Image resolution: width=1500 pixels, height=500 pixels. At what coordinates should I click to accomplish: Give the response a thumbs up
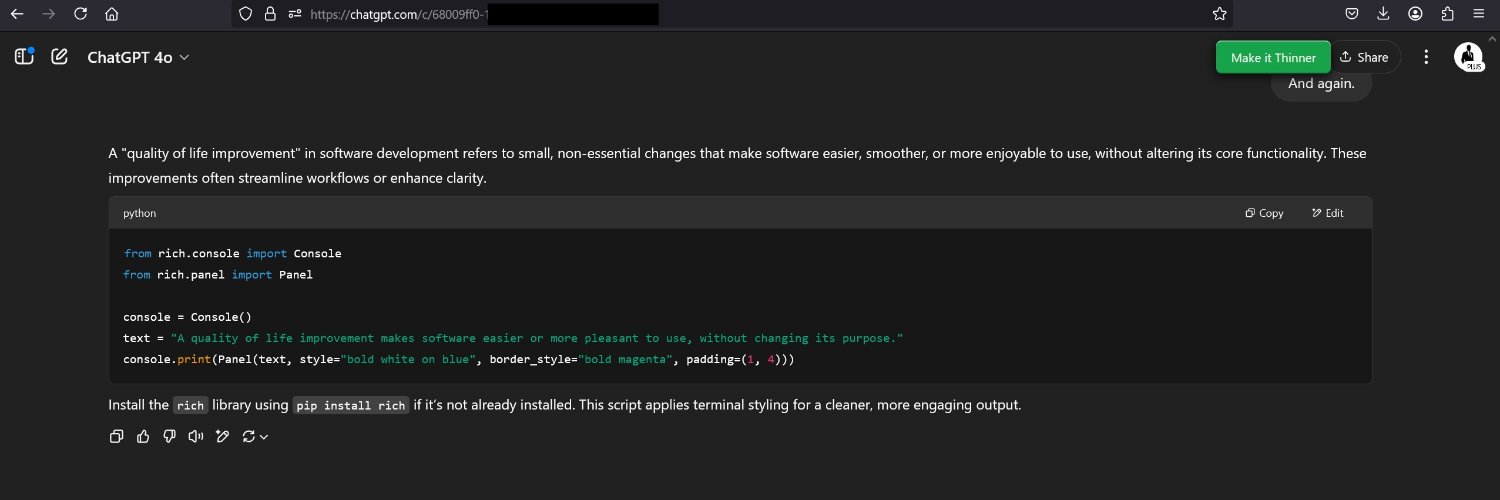click(143, 436)
